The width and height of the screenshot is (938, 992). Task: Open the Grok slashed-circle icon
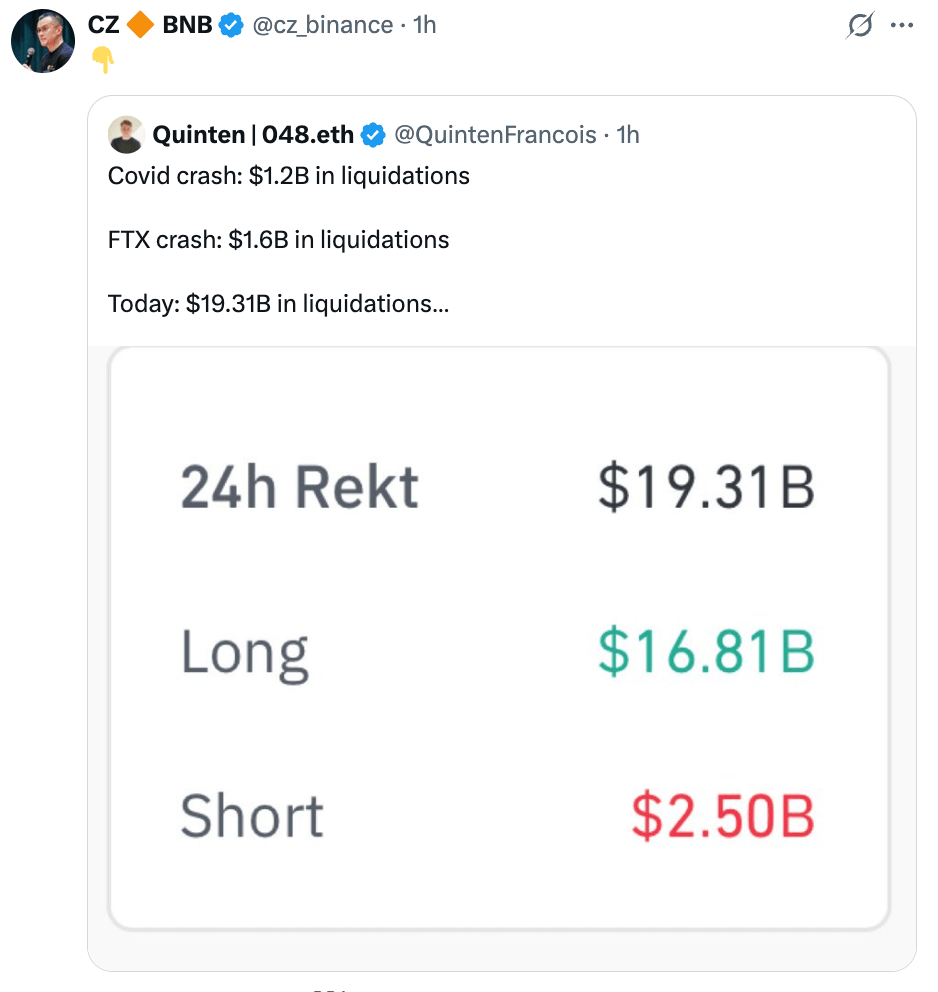858,26
